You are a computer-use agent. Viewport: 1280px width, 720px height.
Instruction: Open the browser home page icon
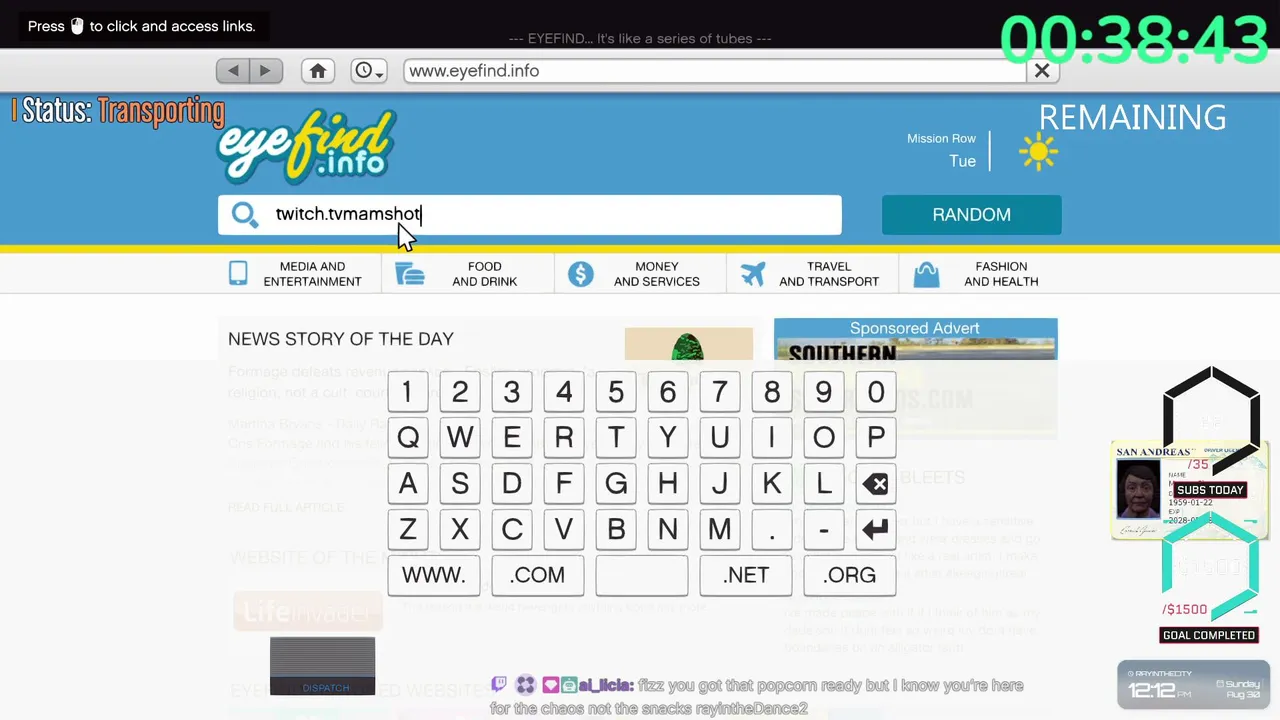tap(318, 71)
